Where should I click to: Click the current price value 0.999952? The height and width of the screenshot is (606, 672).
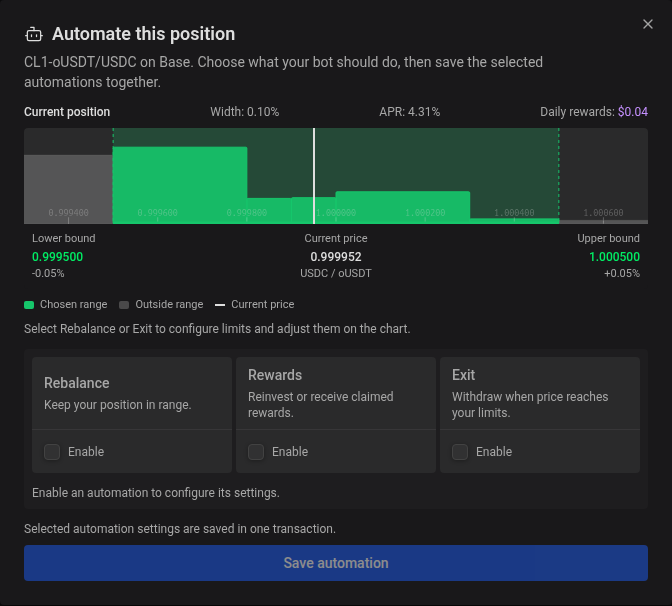pos(336,257)
